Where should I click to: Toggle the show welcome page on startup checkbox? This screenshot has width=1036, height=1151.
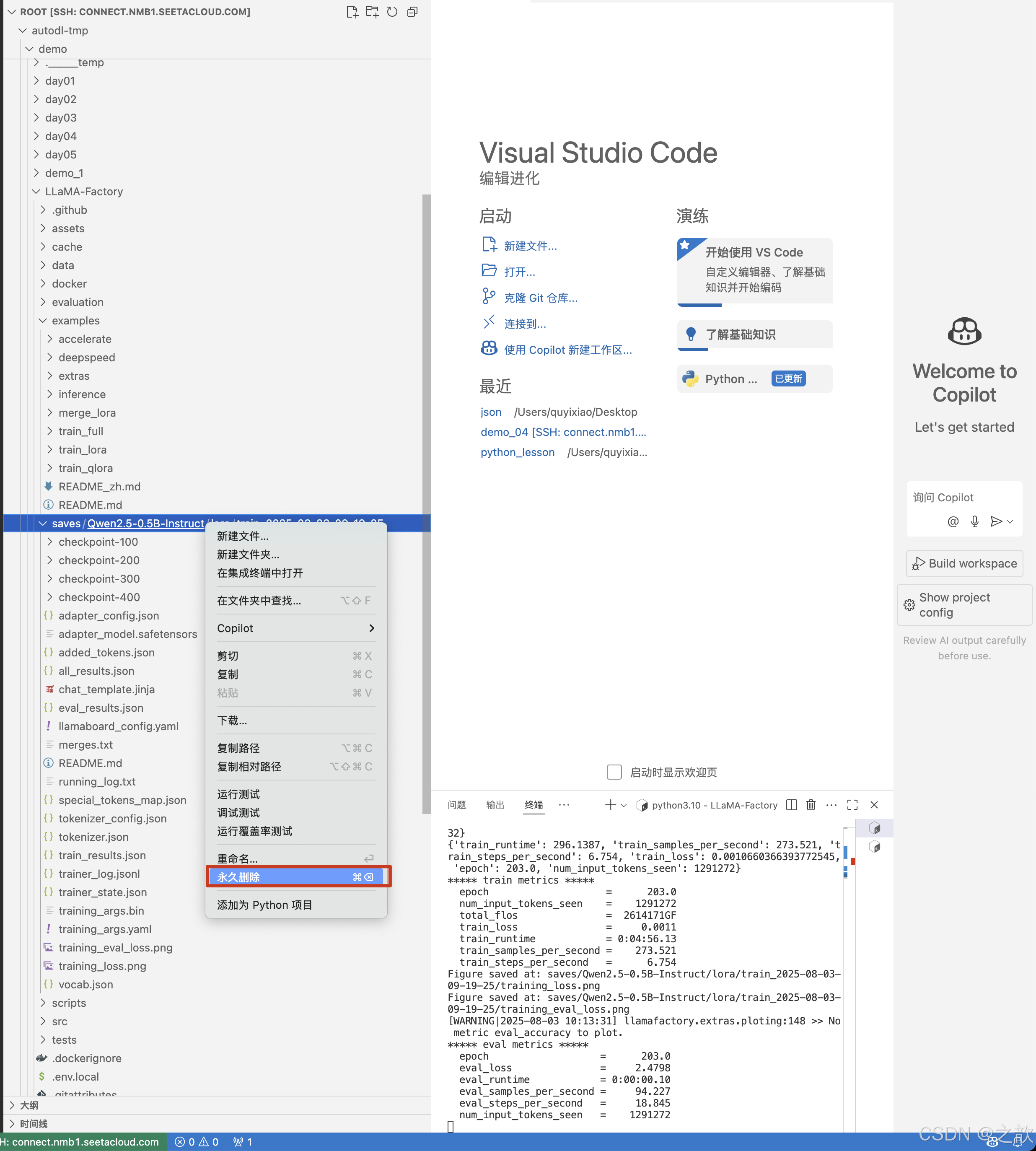pos(614,773)
